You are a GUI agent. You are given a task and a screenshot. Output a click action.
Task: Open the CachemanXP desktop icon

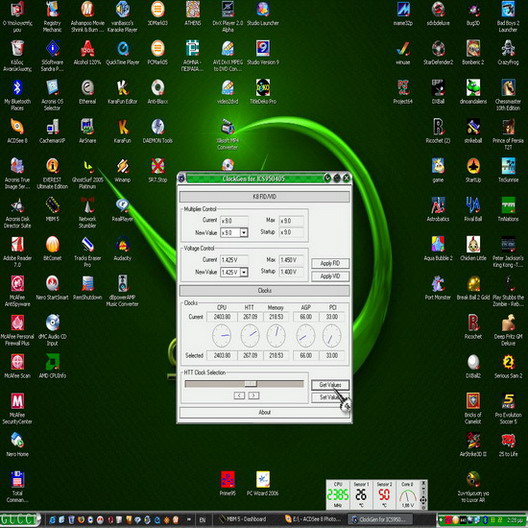point(53,131)
